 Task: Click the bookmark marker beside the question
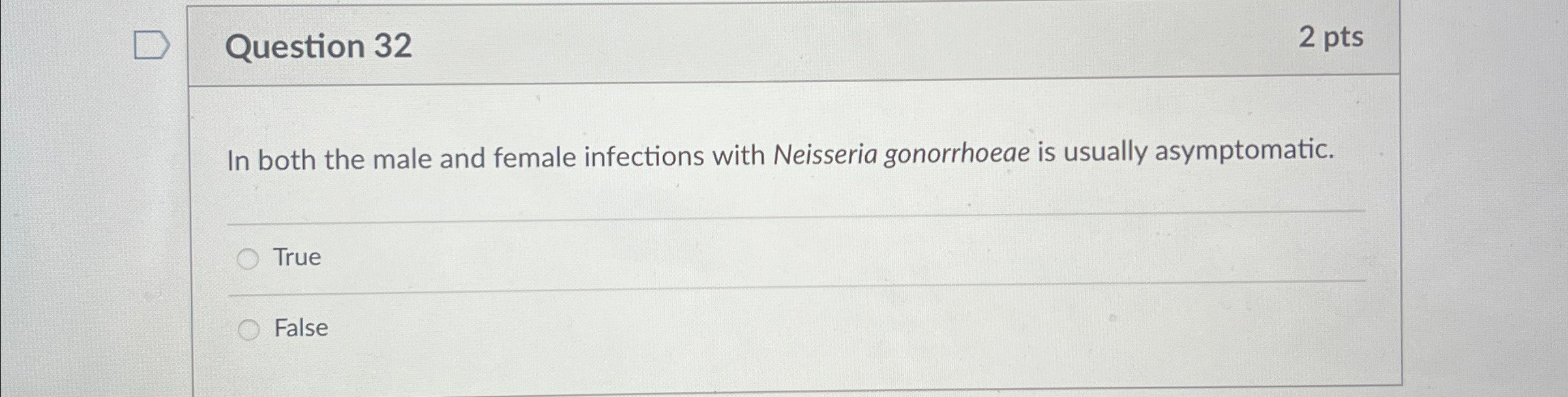tap(151, 44)
